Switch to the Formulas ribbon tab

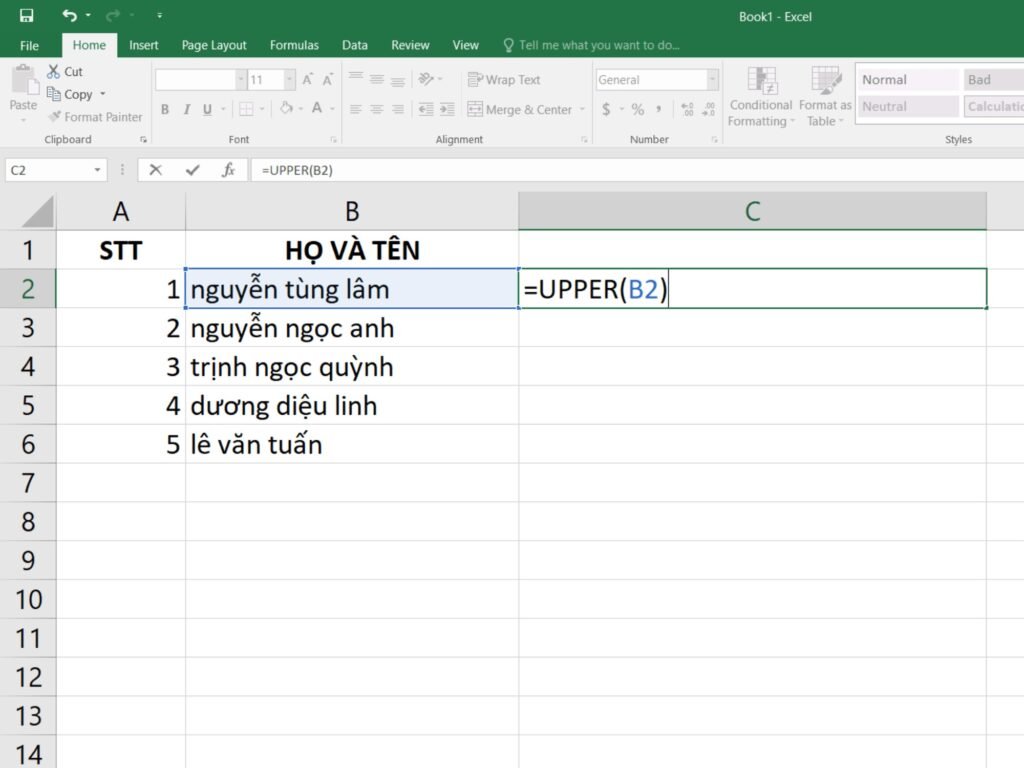[x=294, y=45]
